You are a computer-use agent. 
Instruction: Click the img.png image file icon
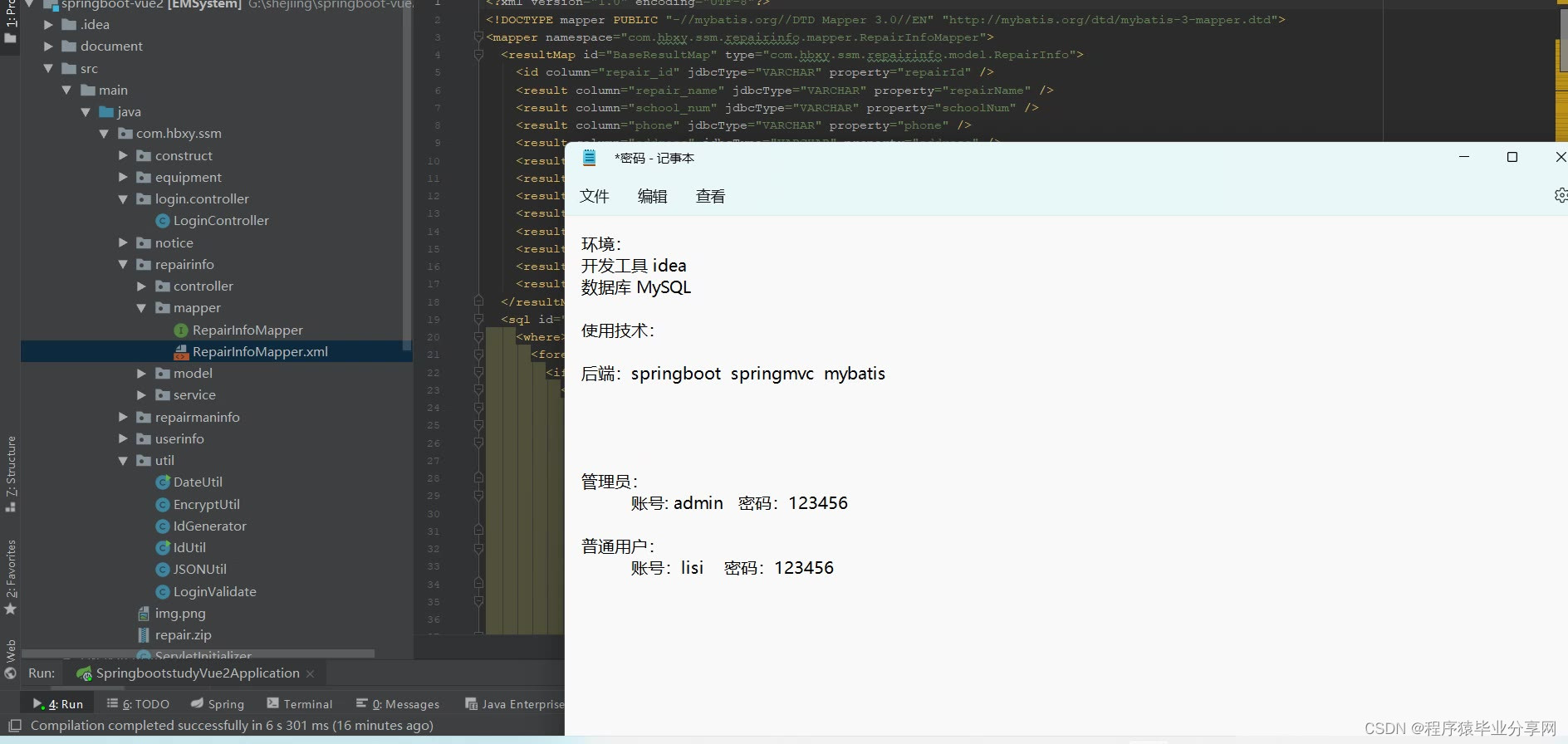[144, 614]
